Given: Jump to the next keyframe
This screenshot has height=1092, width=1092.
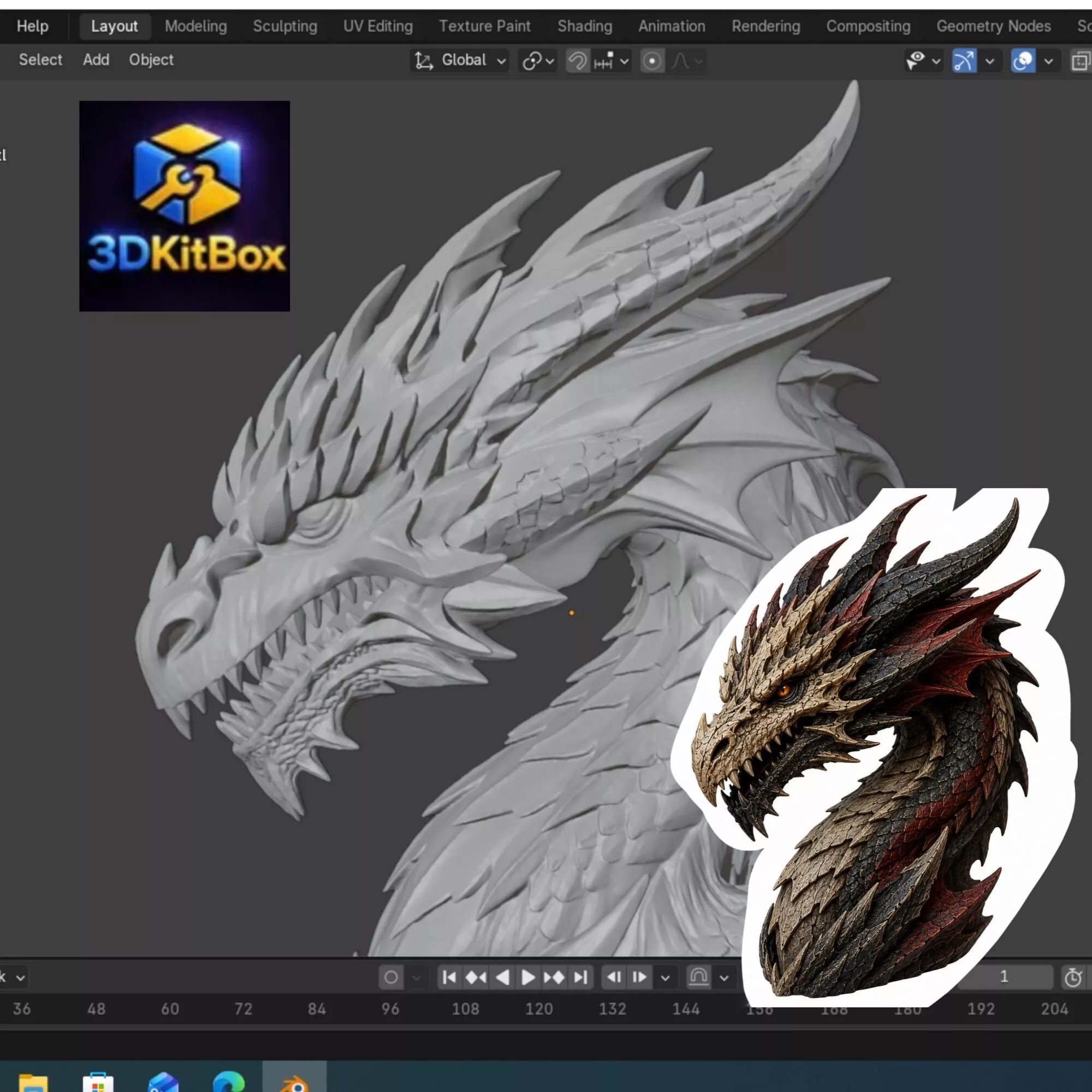Looking at the screenshot, I should pos(554,977).
